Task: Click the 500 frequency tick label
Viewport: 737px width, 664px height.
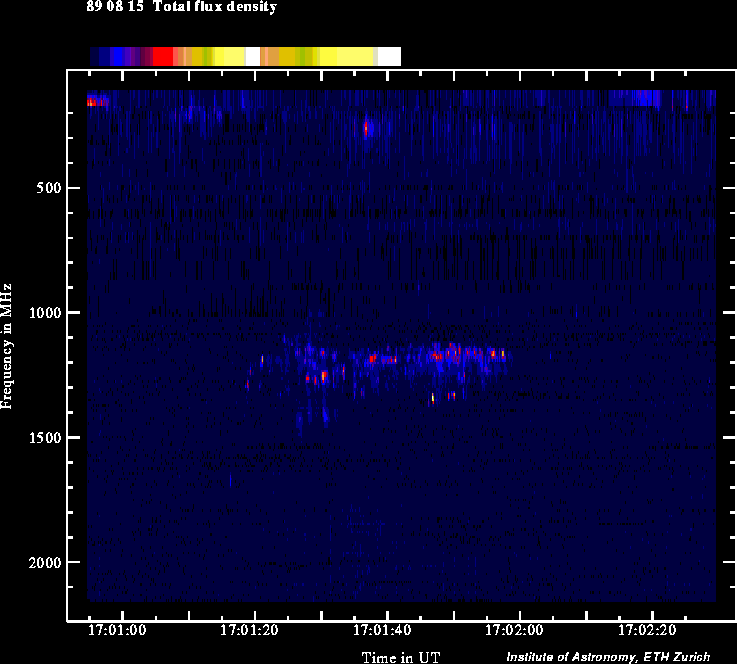Action: (49, 188)
